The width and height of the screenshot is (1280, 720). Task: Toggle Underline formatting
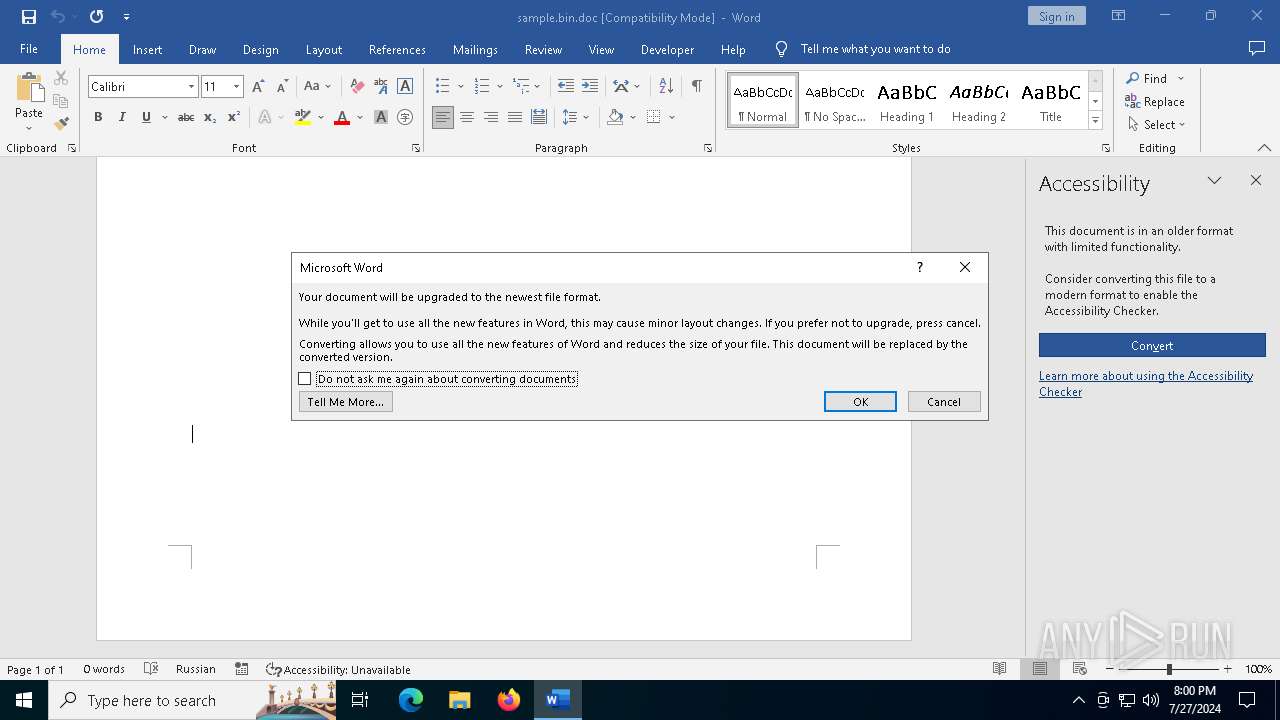(146, 117)
